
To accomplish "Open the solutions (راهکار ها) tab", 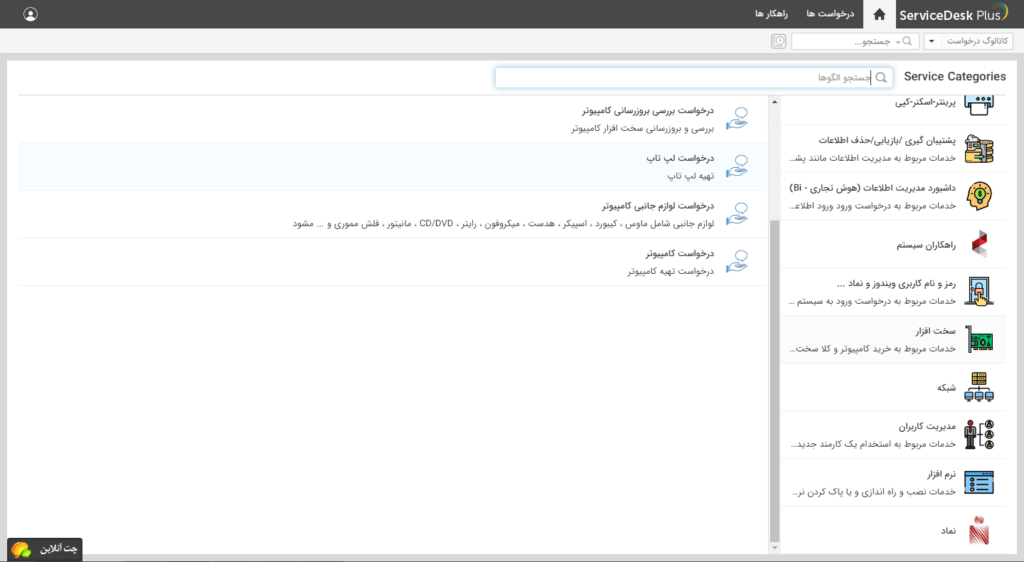I will (x=771, y=14).
